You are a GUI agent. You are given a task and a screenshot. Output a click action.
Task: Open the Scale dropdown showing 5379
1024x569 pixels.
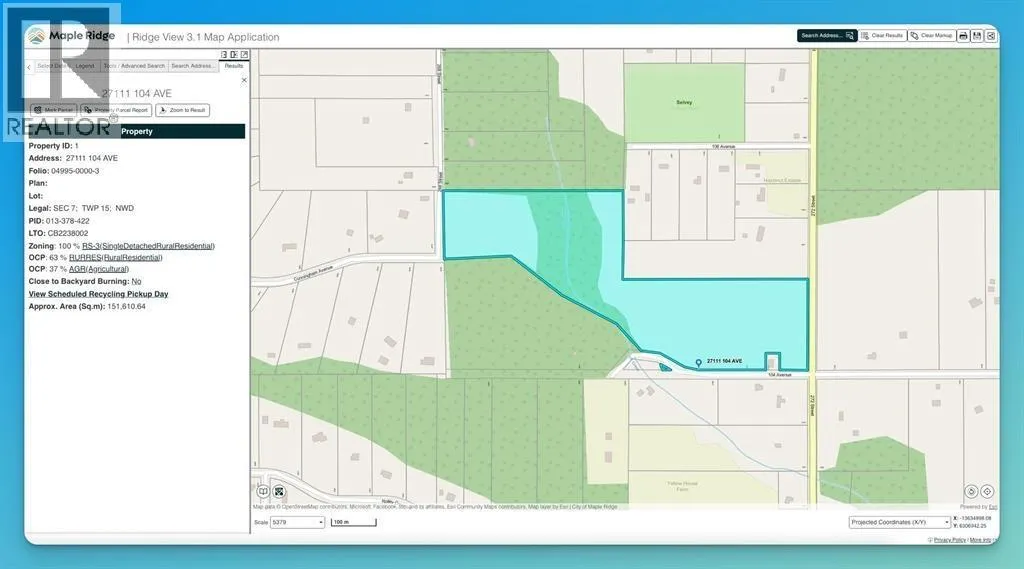297,522
